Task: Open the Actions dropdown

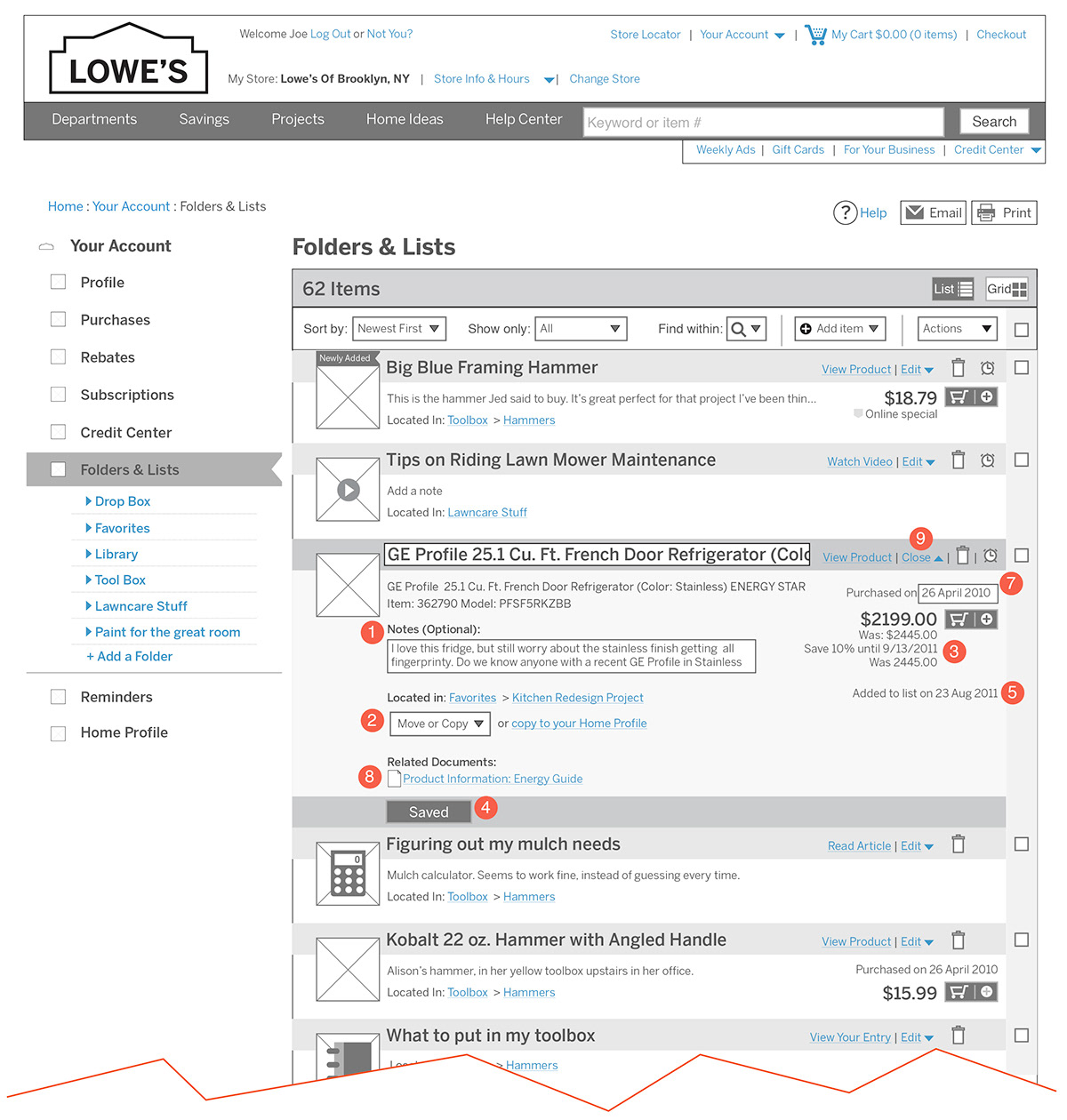Action: [958, 329]
